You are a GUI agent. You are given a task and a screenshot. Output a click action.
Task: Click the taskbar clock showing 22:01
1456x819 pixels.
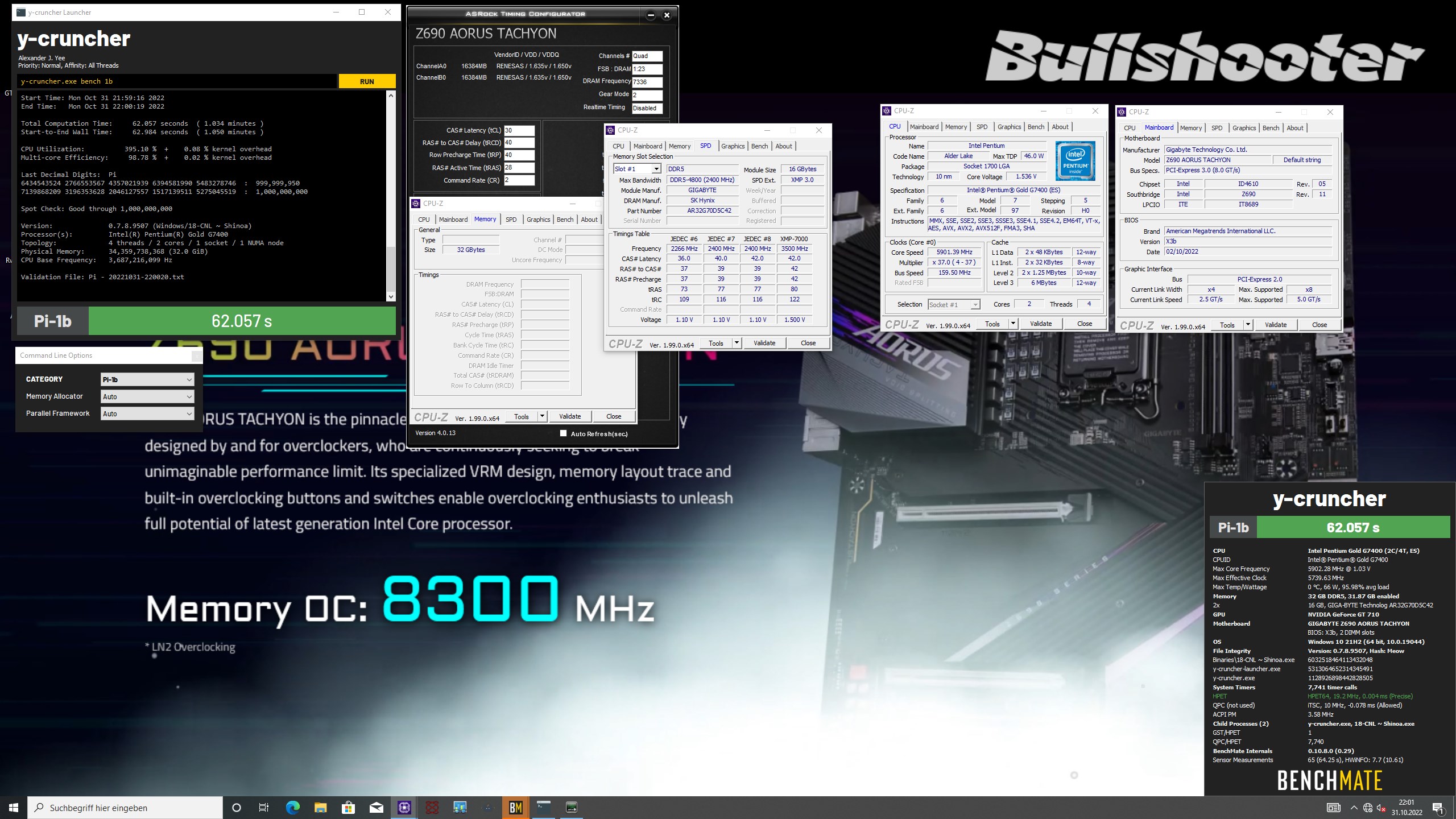point(1407,808)
